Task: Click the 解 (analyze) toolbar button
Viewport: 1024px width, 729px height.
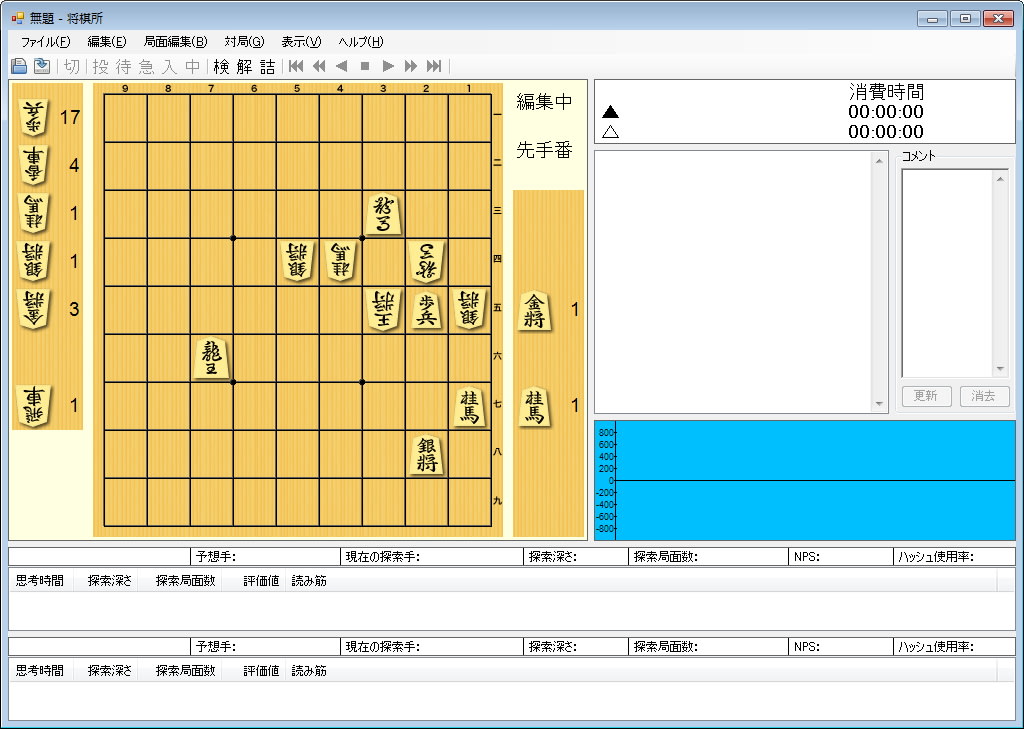Action: click(x=244, y=66)
